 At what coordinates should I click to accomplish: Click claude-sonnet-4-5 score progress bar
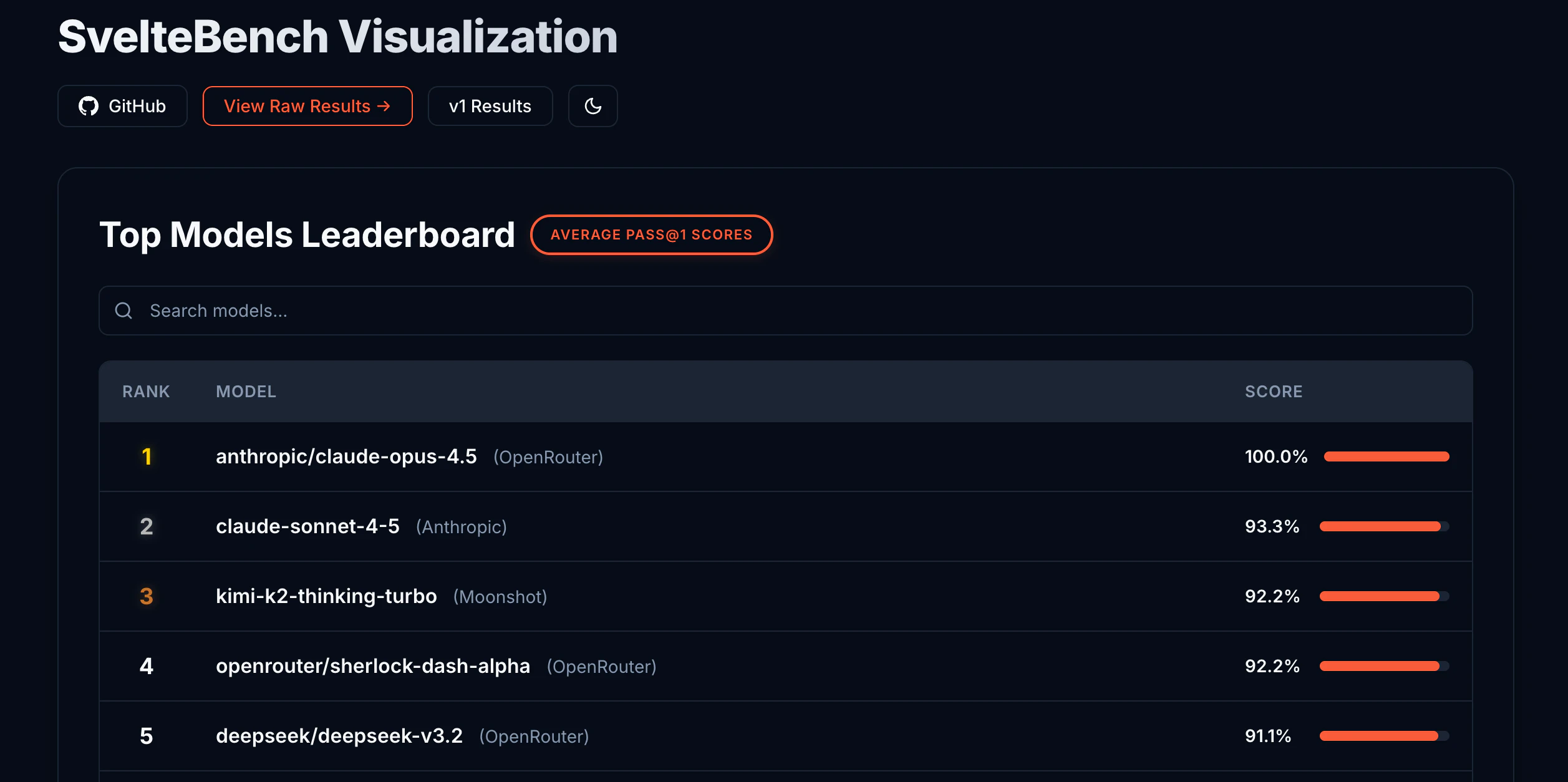(x=1385, y=526)
